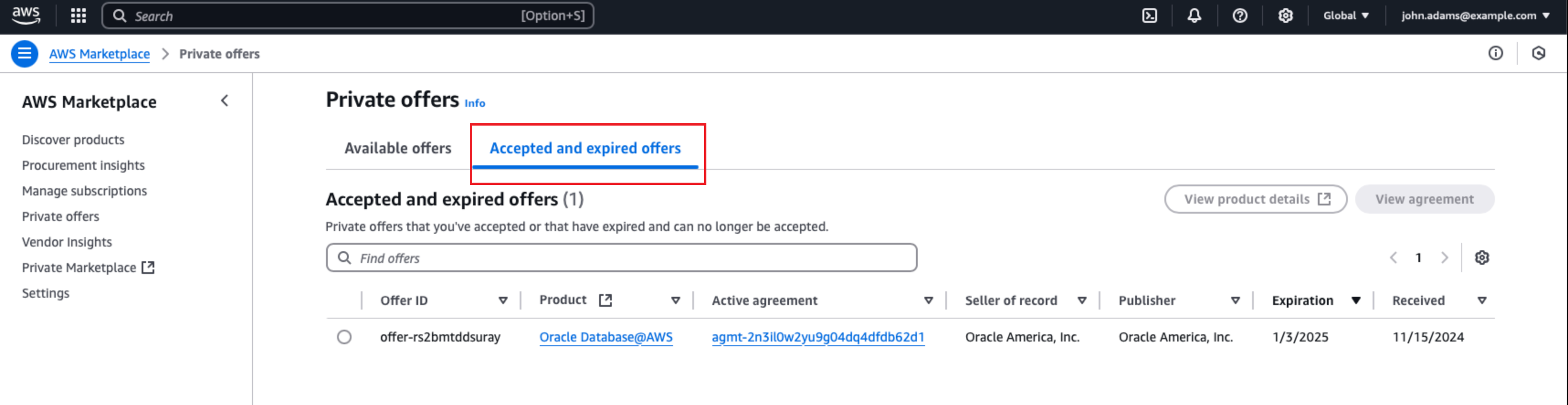Click the Find offers search field
The height and width of the screenshot is (405, 1568).
pyautogui.click(x=621, y=258)
